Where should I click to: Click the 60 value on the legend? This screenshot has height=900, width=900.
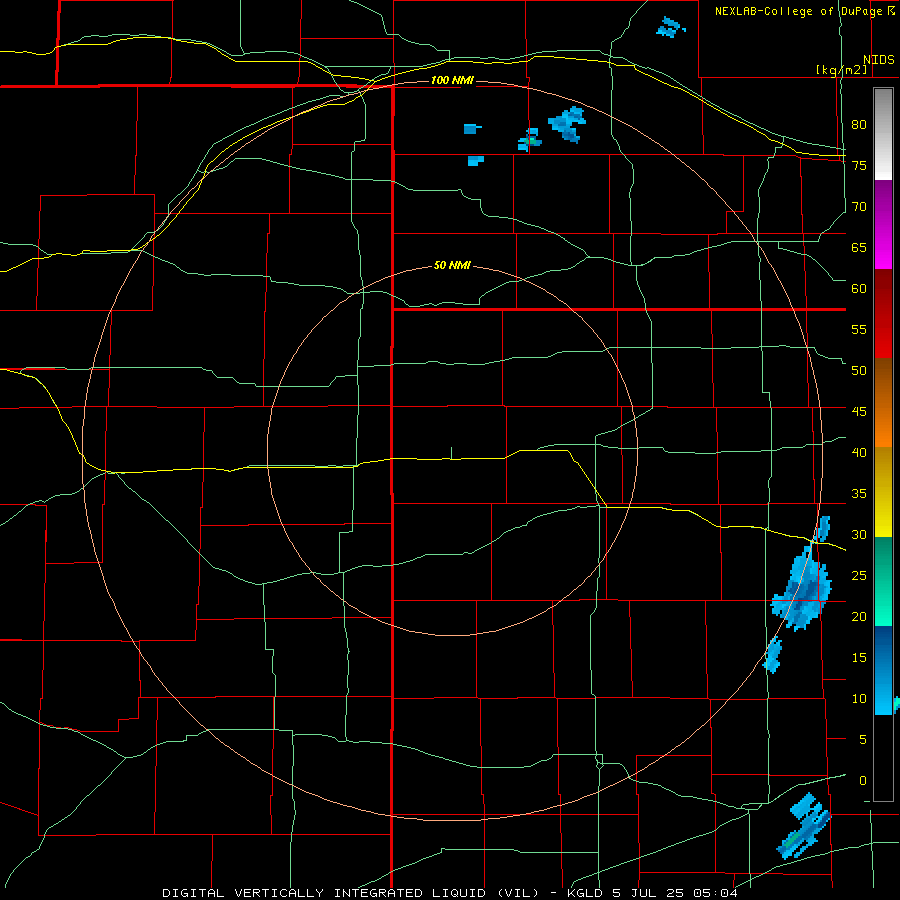click(859, 289)
